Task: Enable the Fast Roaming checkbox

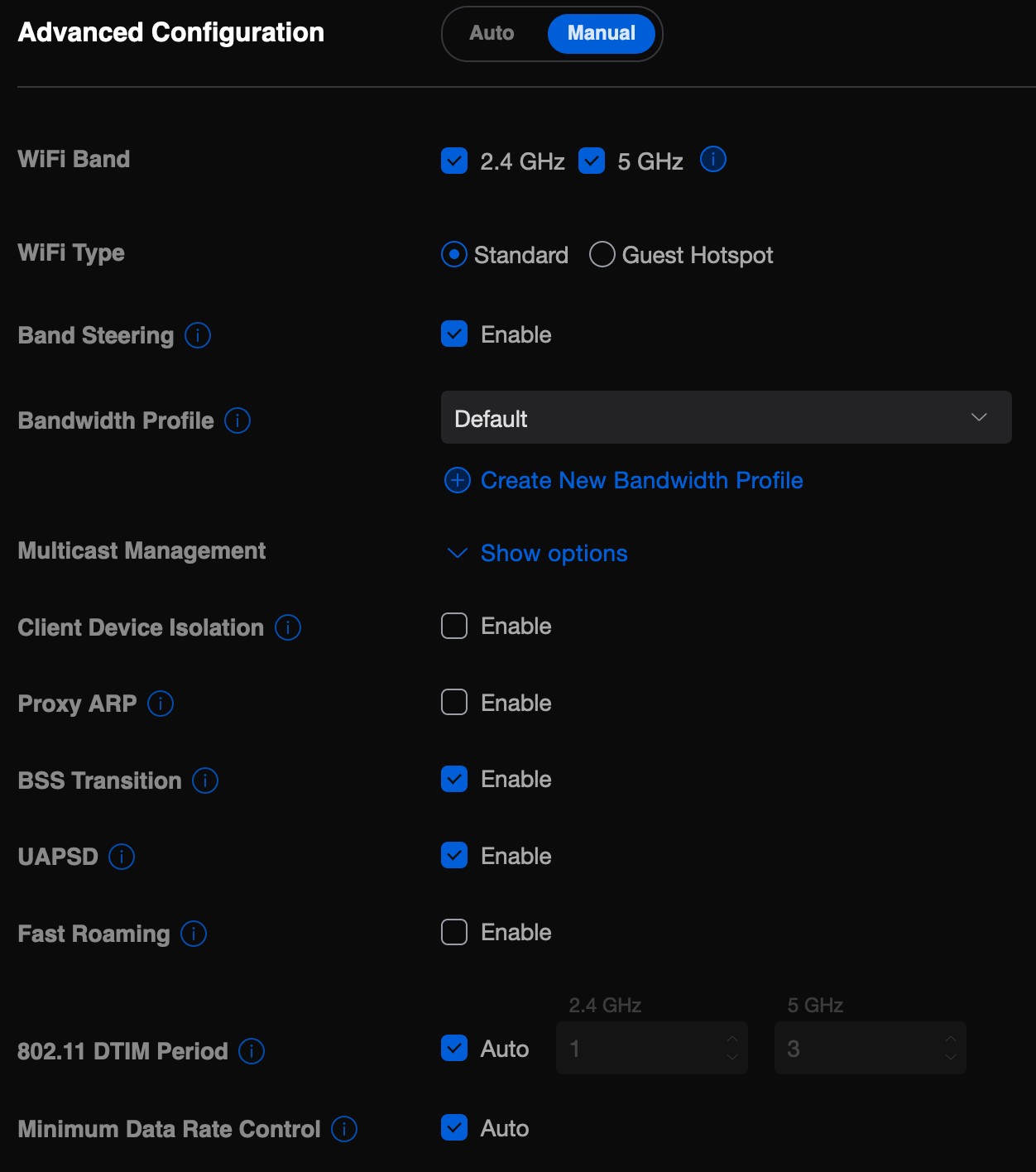Action: [x=454, y=932]
